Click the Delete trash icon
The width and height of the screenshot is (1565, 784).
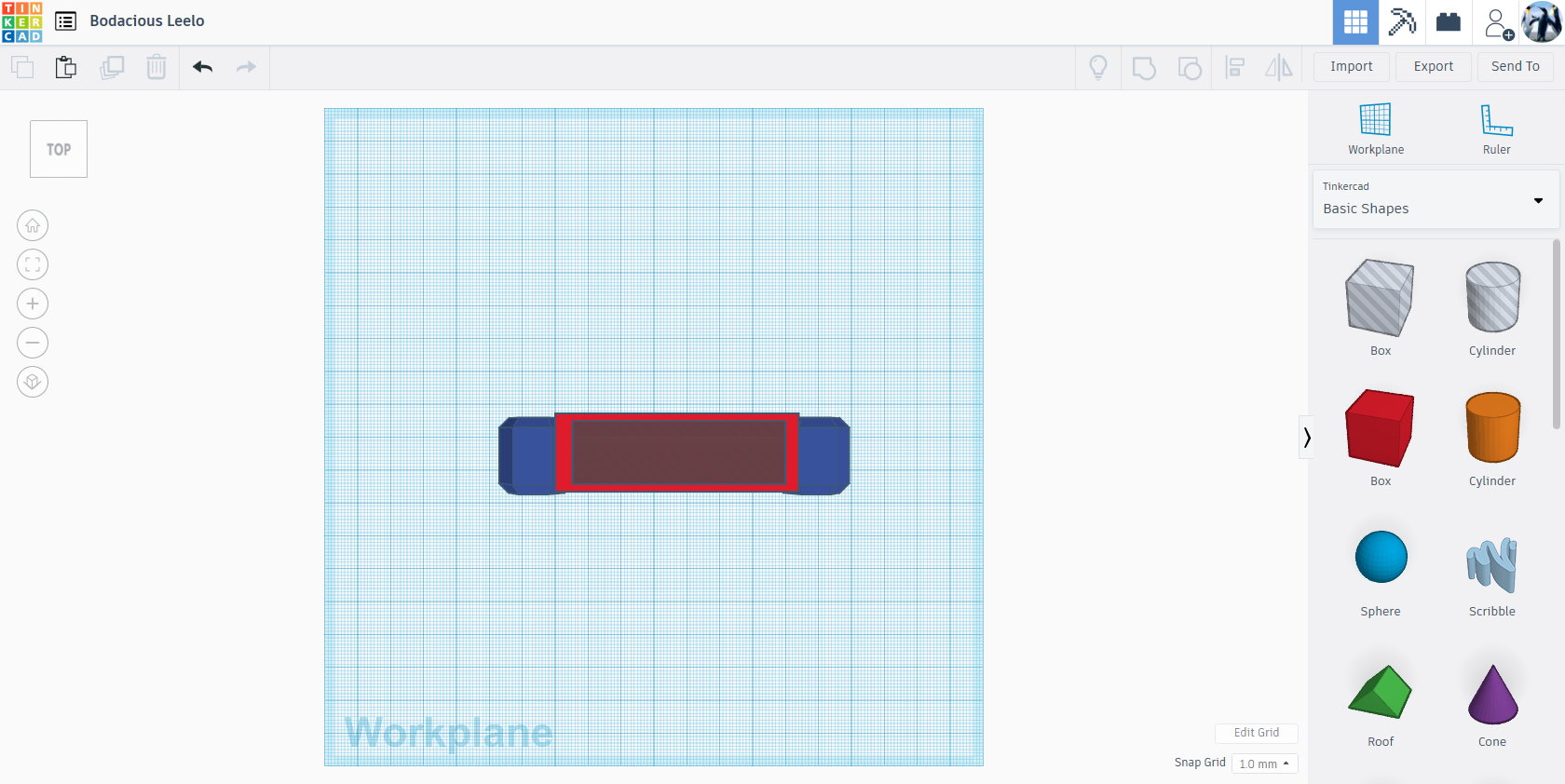(x=156, y=67)
